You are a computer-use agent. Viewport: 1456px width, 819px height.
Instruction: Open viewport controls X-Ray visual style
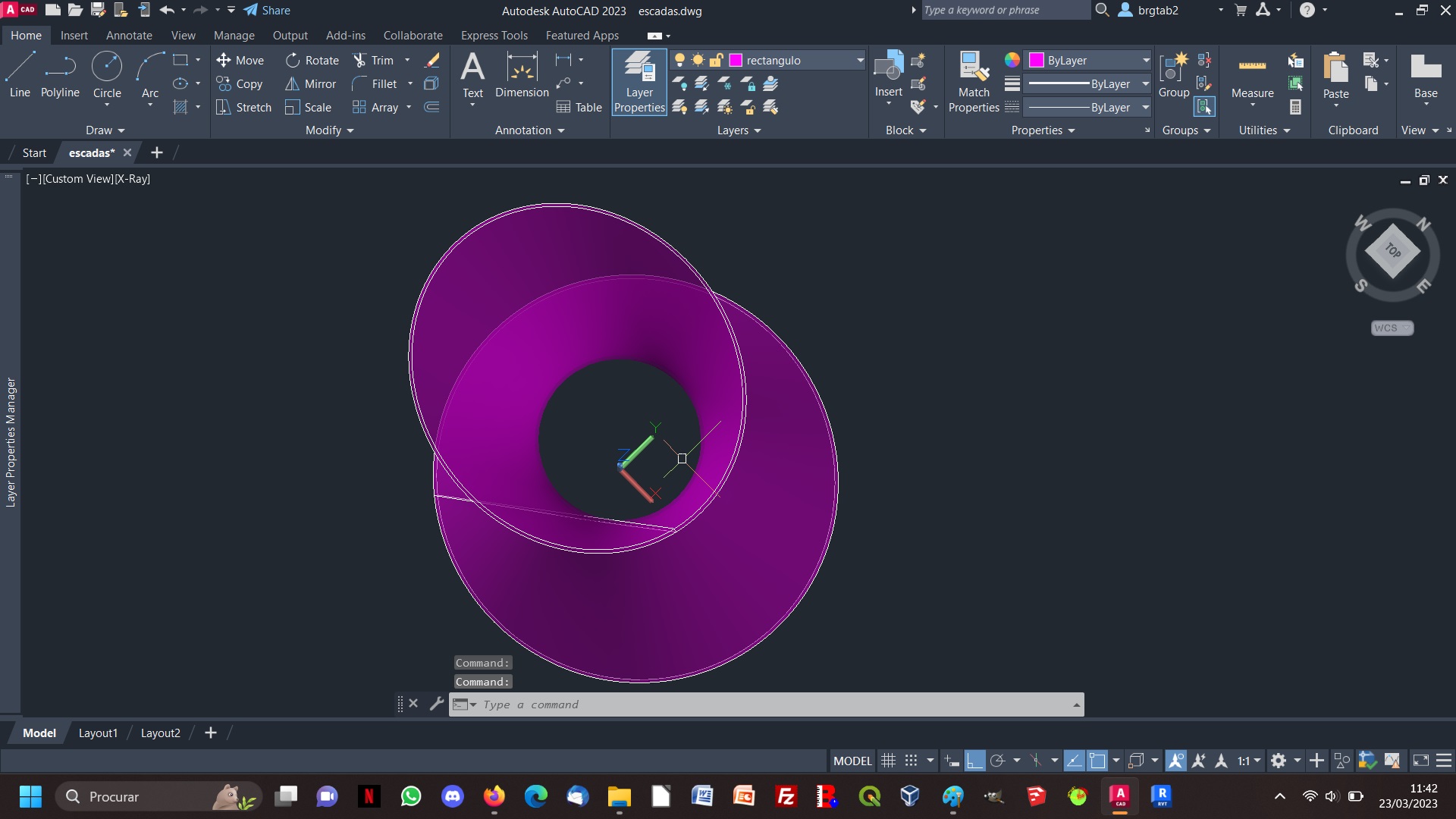point(133,179)
